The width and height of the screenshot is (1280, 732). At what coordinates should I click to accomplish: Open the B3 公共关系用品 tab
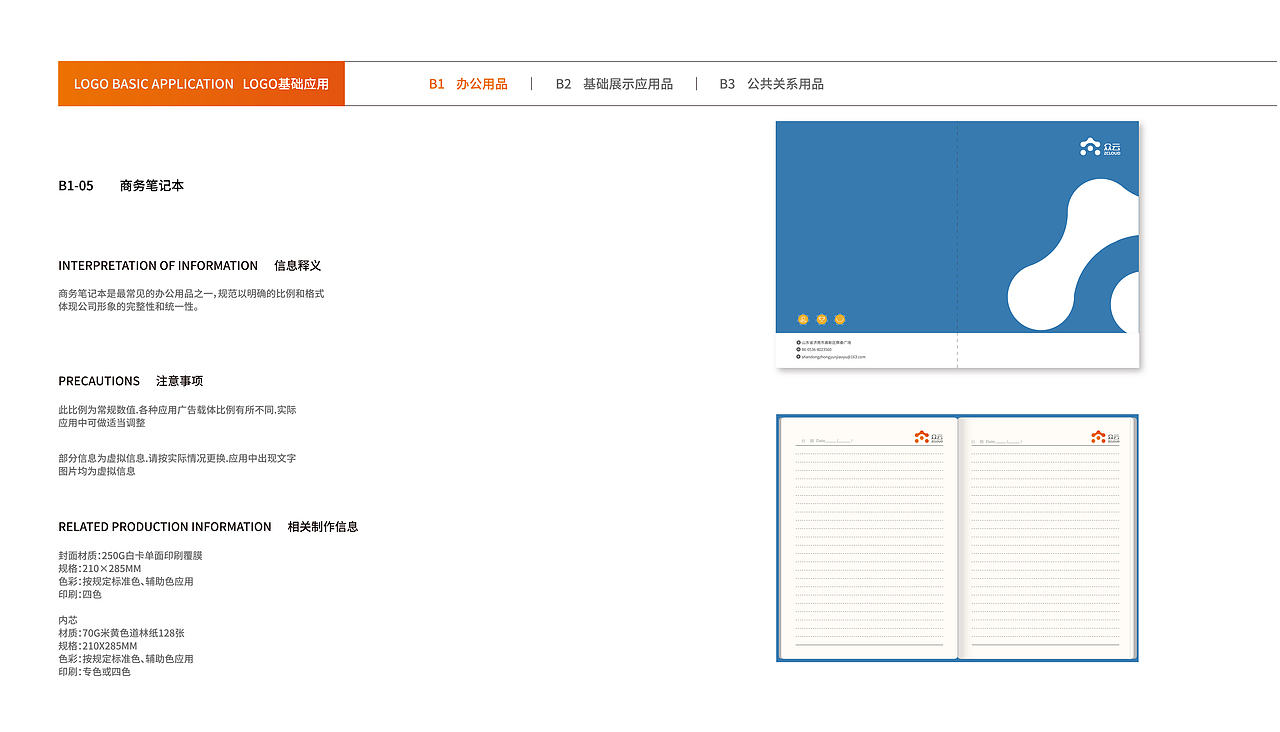pyautogui.click(x=771, y=84)
